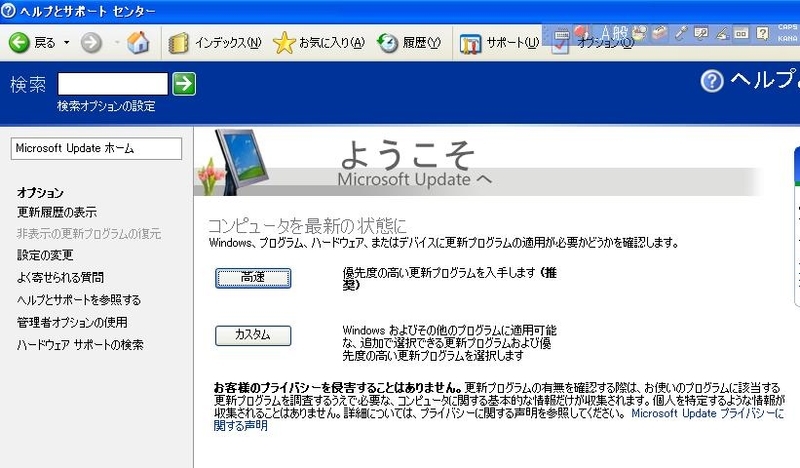Click the help question-mark icon in blue banner
The width and height of the screenshot is (800, 468).
[x=712, y=81]
